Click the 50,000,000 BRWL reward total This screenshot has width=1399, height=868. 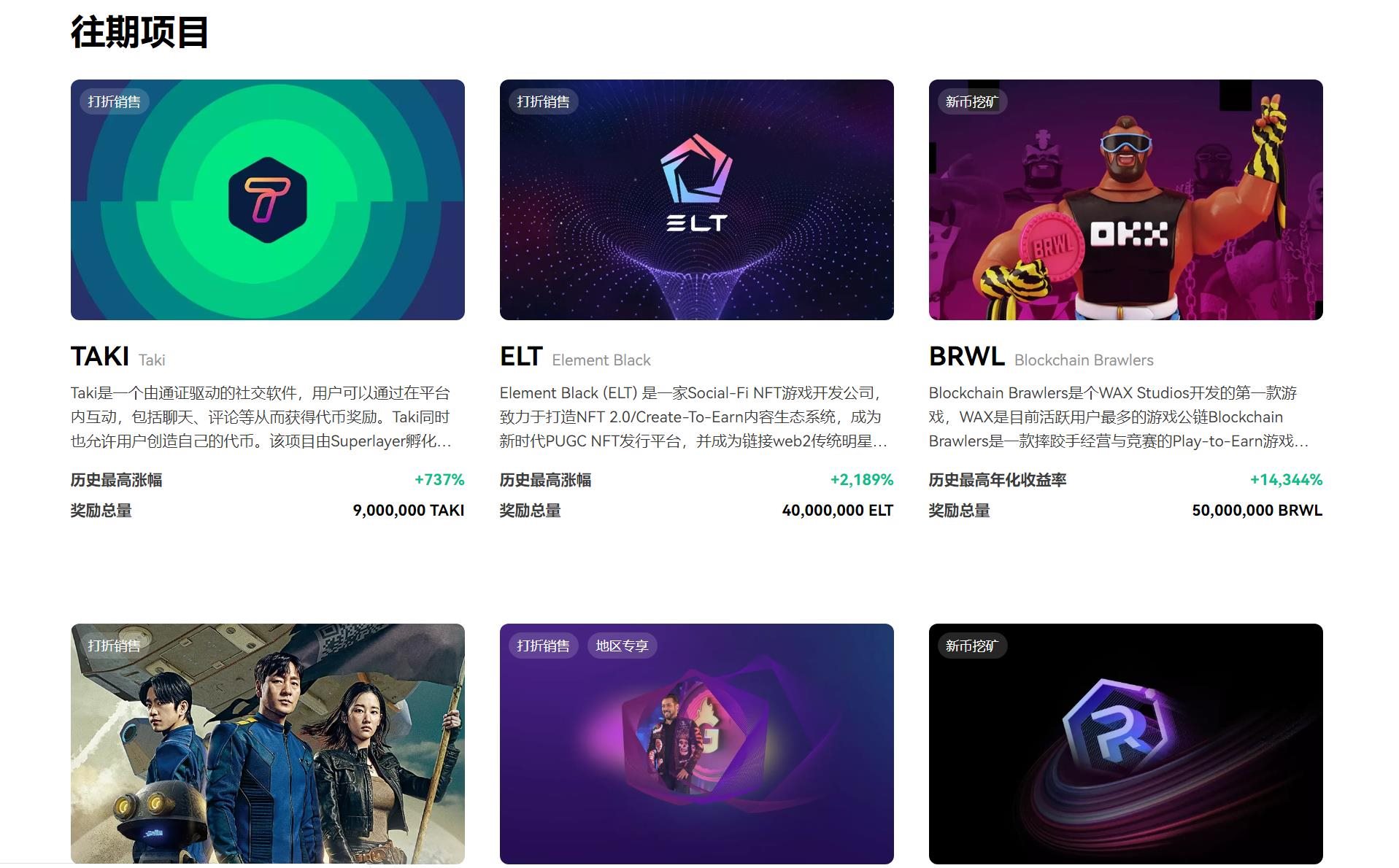pos(1257,511)
